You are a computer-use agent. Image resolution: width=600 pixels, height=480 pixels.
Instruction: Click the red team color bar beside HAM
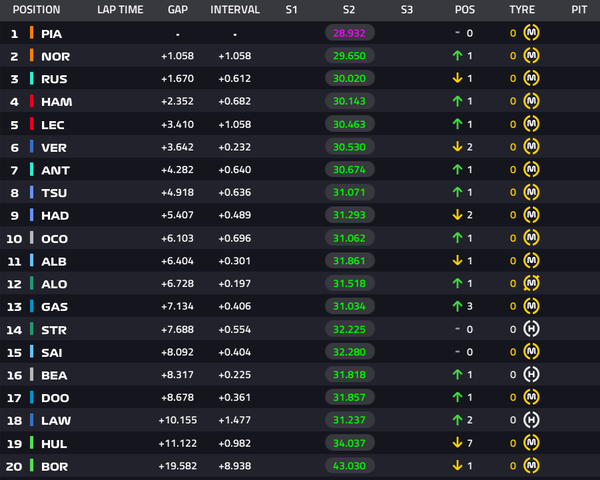[32, 101]
